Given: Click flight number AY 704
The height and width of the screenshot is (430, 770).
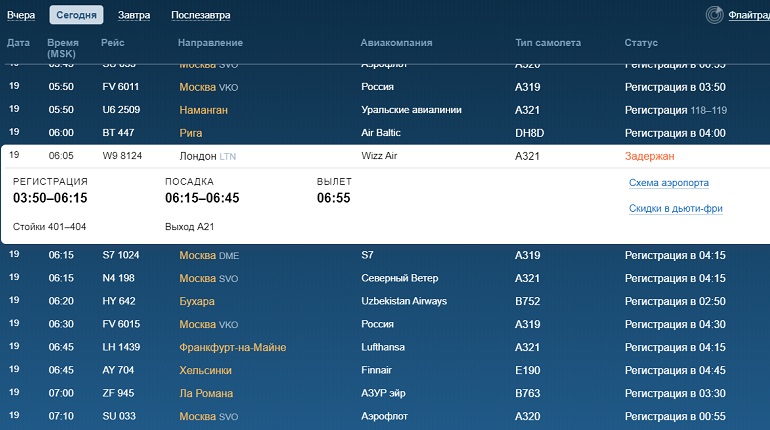Looking at the screenshot, I should 118,370.
